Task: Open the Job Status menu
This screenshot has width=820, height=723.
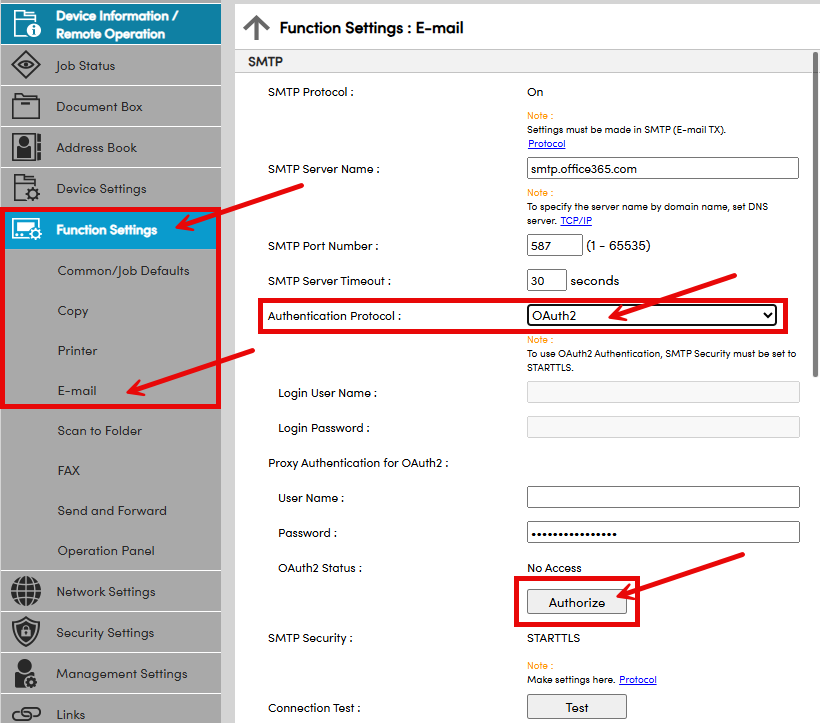Action: pyautogui.click(x=111, y=65)
